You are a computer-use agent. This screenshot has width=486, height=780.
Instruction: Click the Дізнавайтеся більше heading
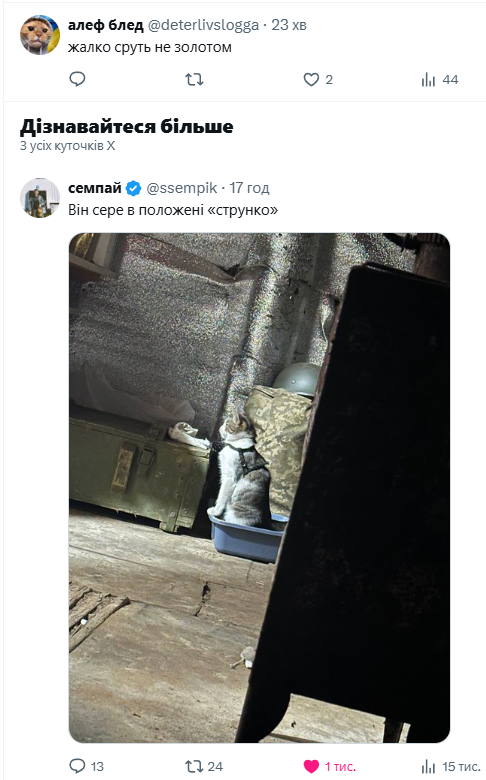click(126, 126)
